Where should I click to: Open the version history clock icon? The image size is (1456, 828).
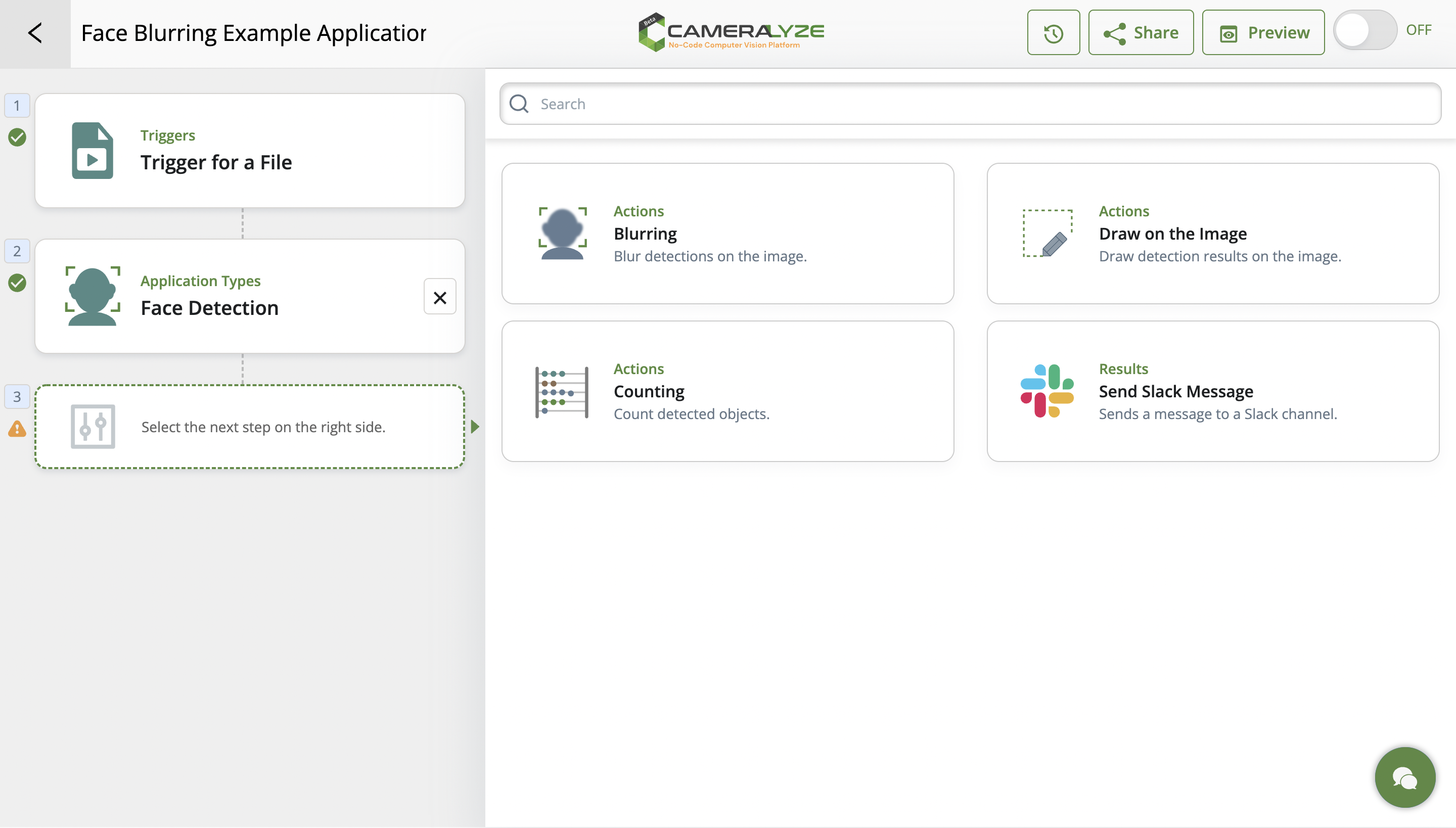(1053, 33)
